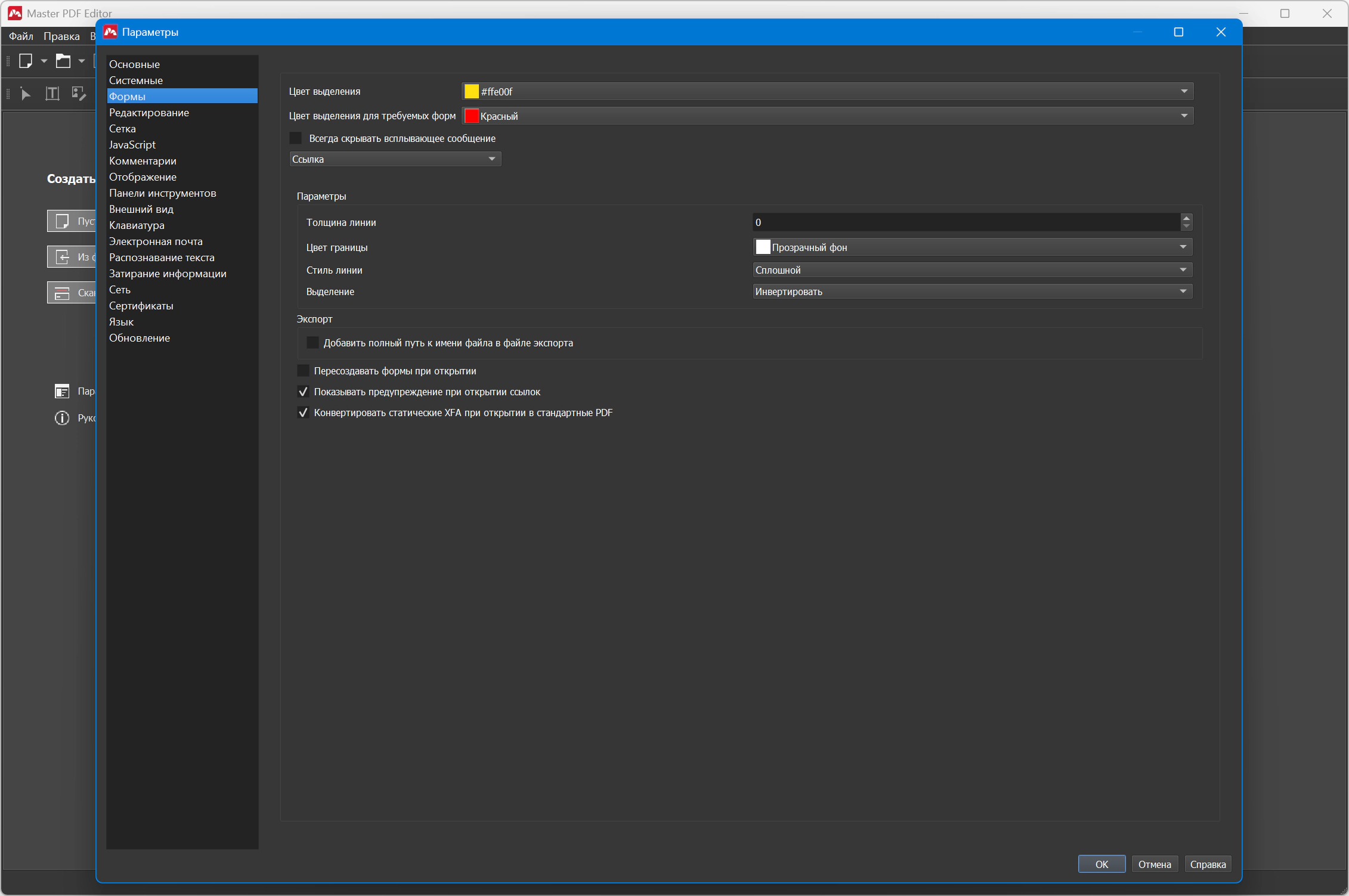Image resolution: width=1349 pixels, height=896 pixels.
Task: Select JavaScript in settings category list
Action: 132,145
